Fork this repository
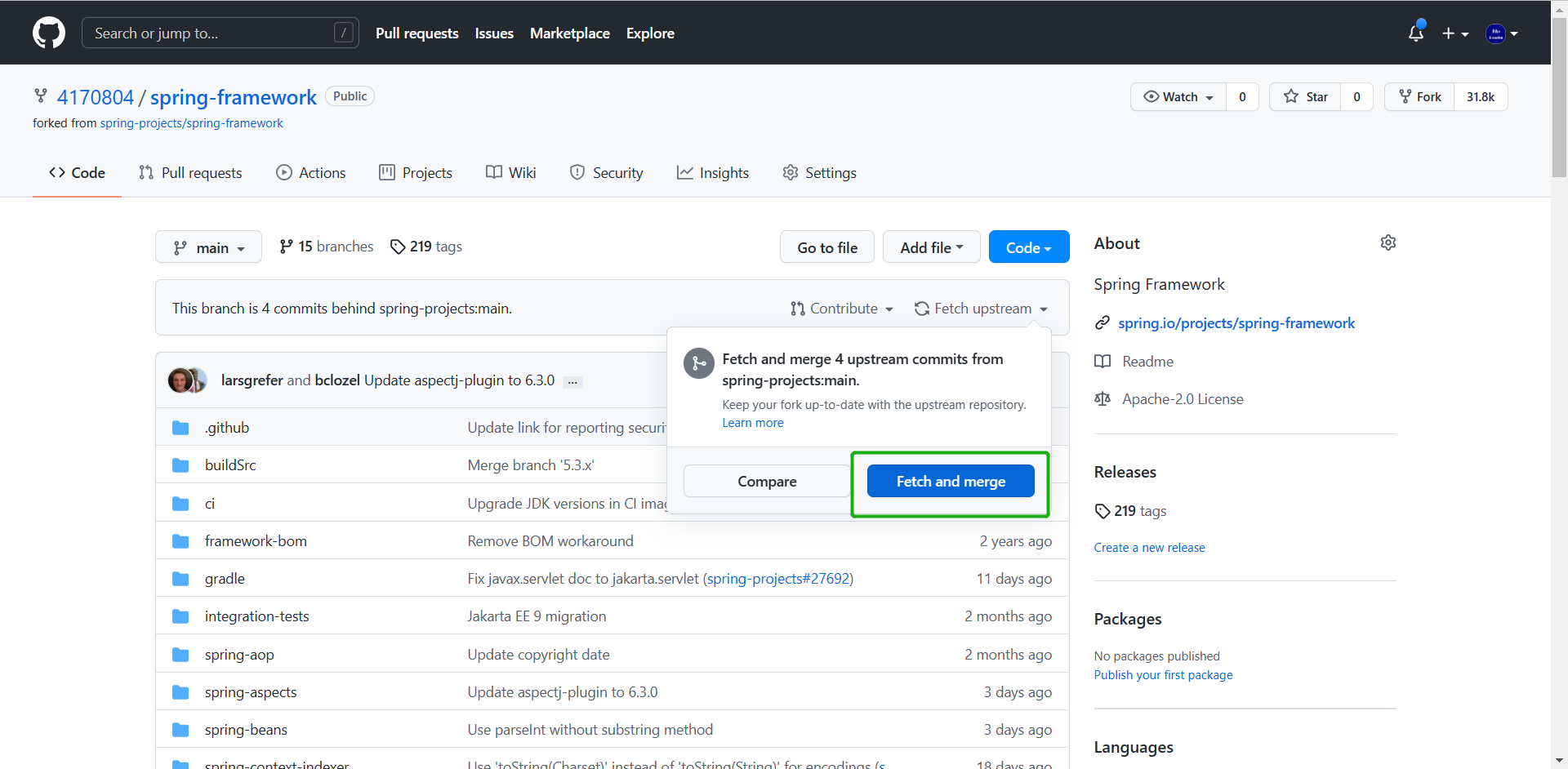The width and height of the screenshot is (1568, 769). click(x=1419, y=96)
